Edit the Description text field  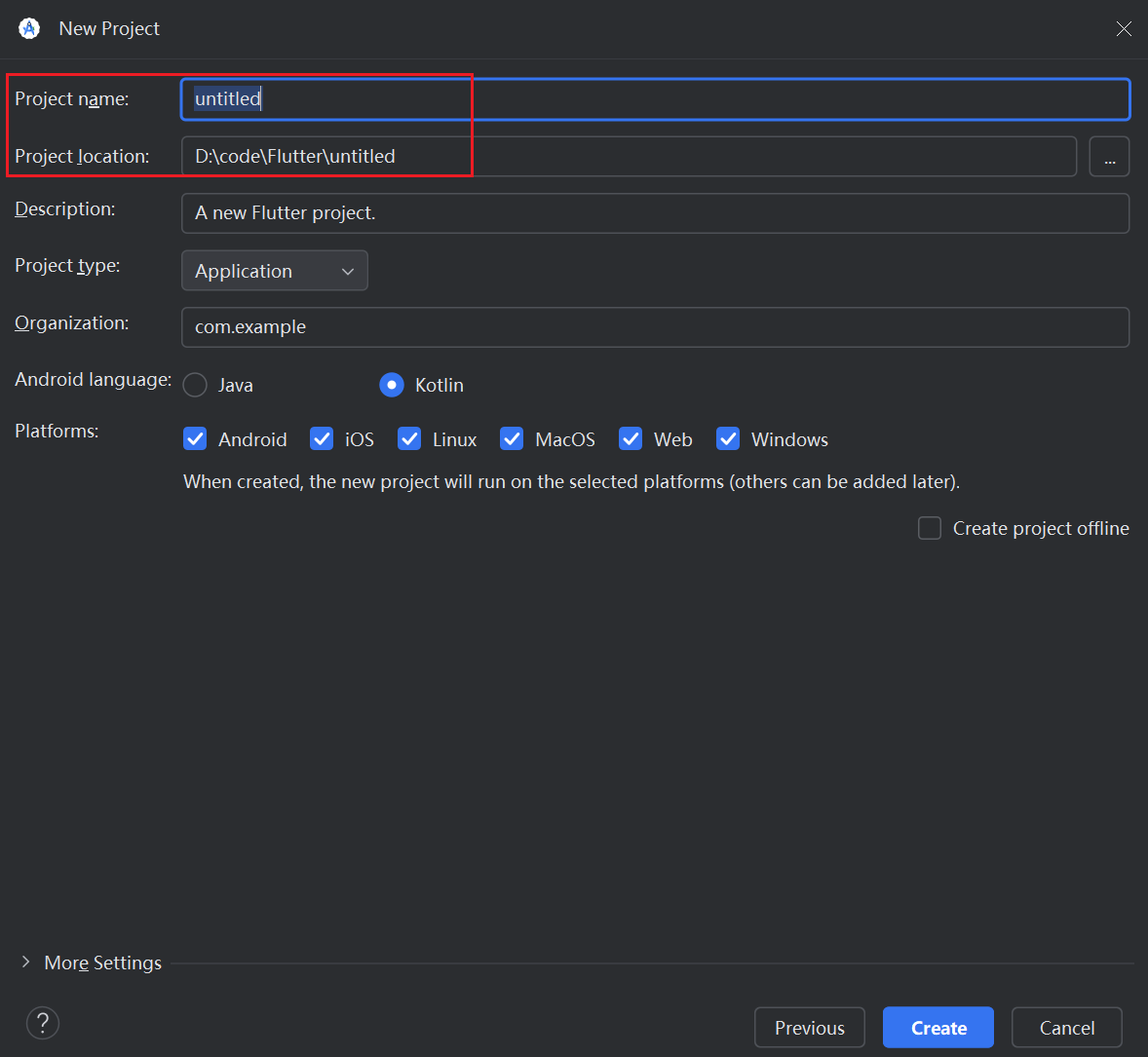pyautogui.click(x=655, y=213)
